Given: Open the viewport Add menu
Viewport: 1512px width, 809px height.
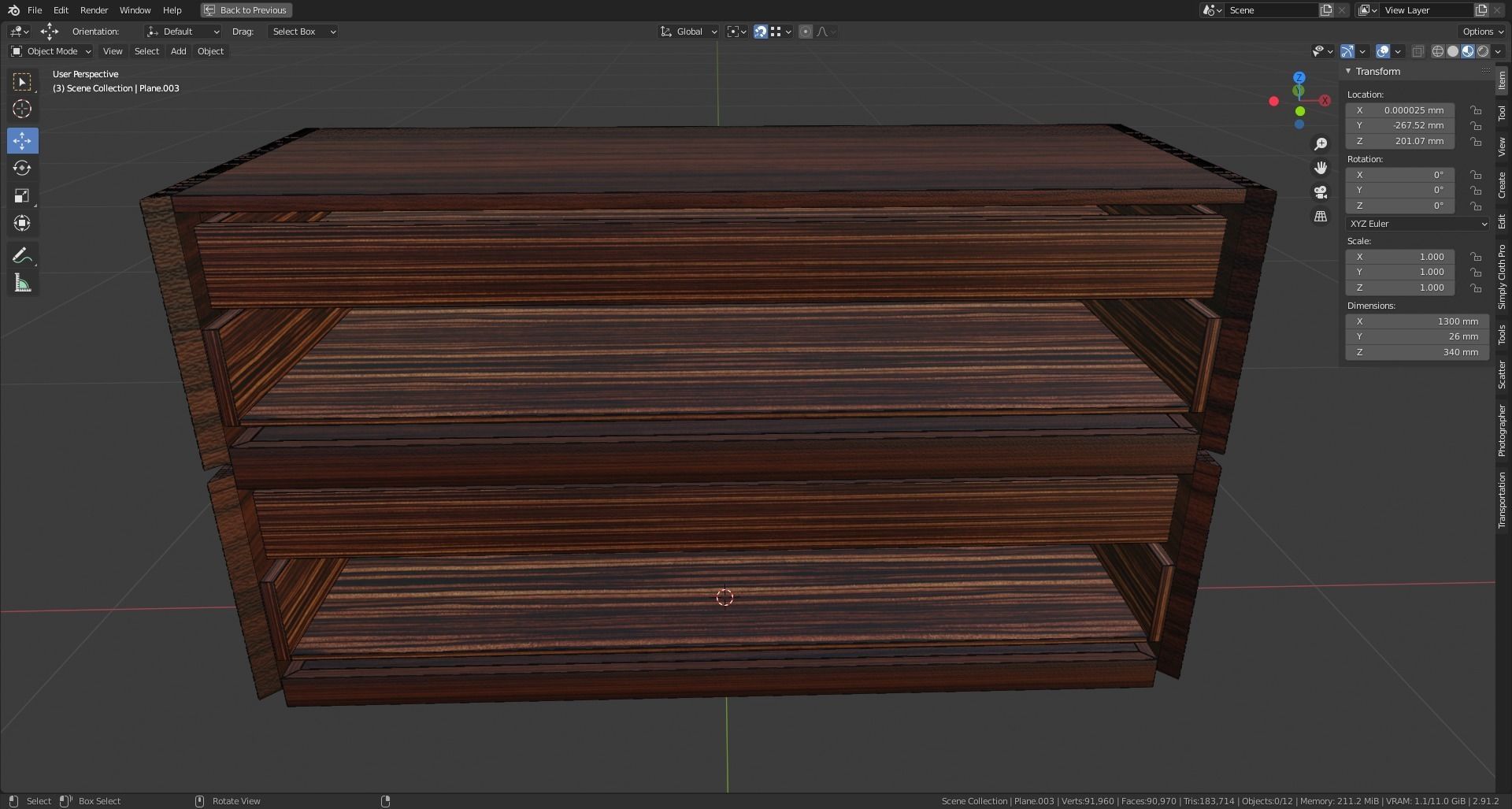Looking at the screenshot, I should pyautogui.click(x=179, y=51).
